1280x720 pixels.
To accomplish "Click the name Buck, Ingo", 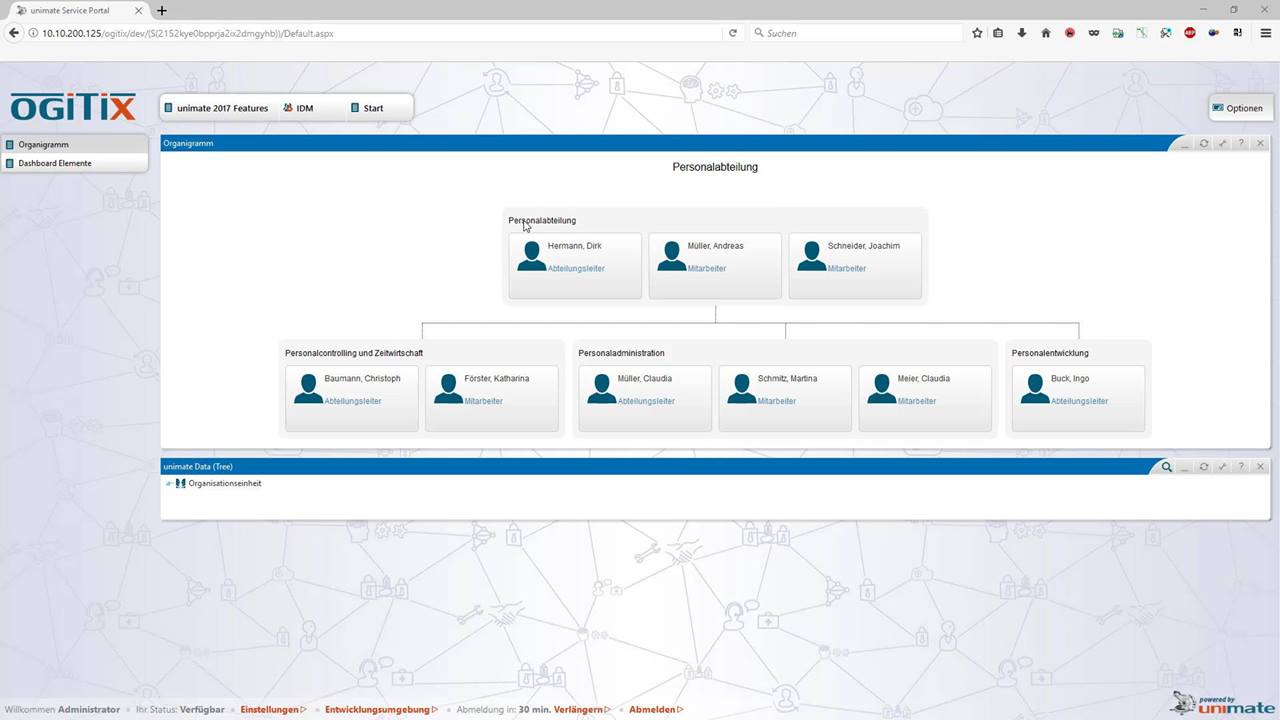I will (x=1070, y=379).
